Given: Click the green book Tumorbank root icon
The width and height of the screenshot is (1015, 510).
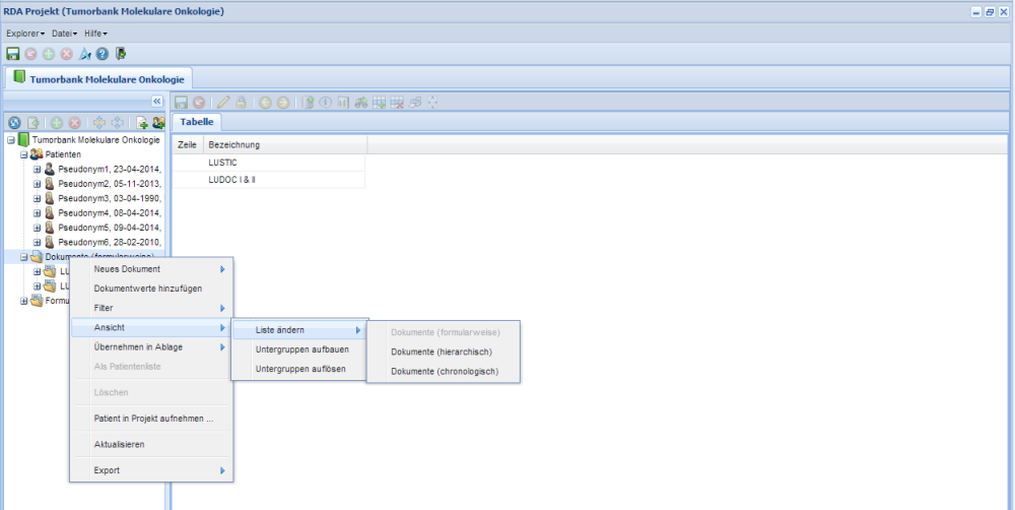Looking at the screenshot, I should [23, 141].
